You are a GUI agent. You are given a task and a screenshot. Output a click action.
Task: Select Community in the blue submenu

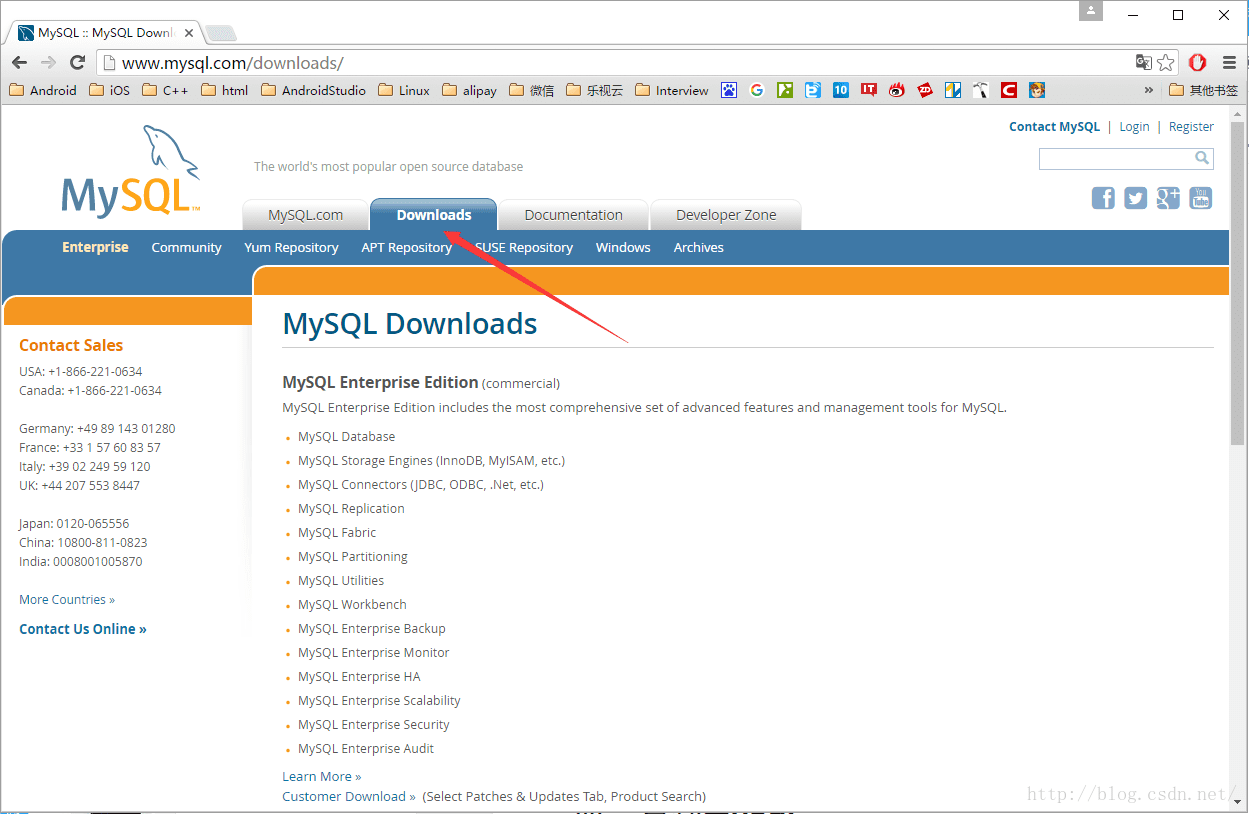186,247
